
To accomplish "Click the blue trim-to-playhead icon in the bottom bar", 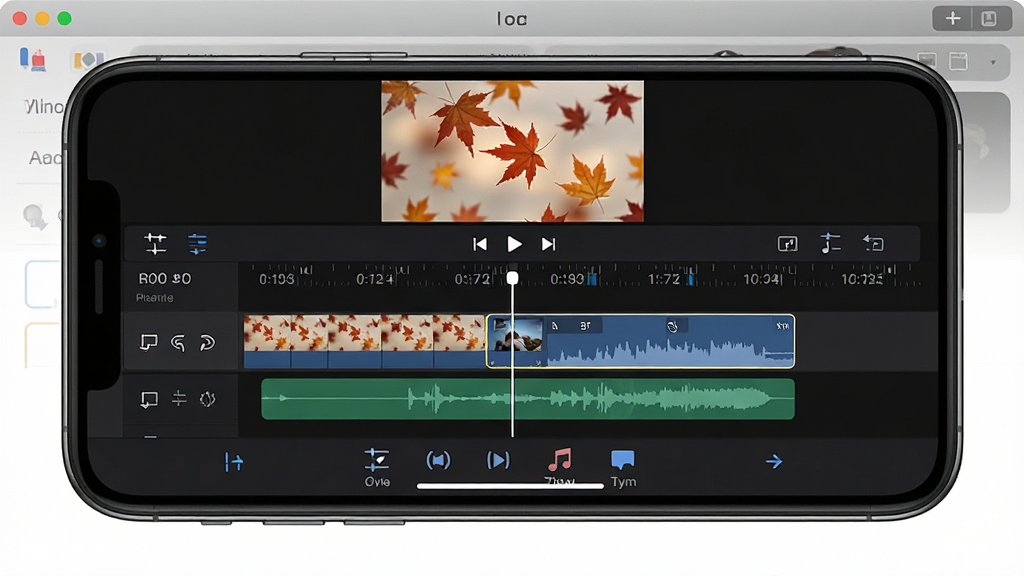I will [x=234, y=462].
